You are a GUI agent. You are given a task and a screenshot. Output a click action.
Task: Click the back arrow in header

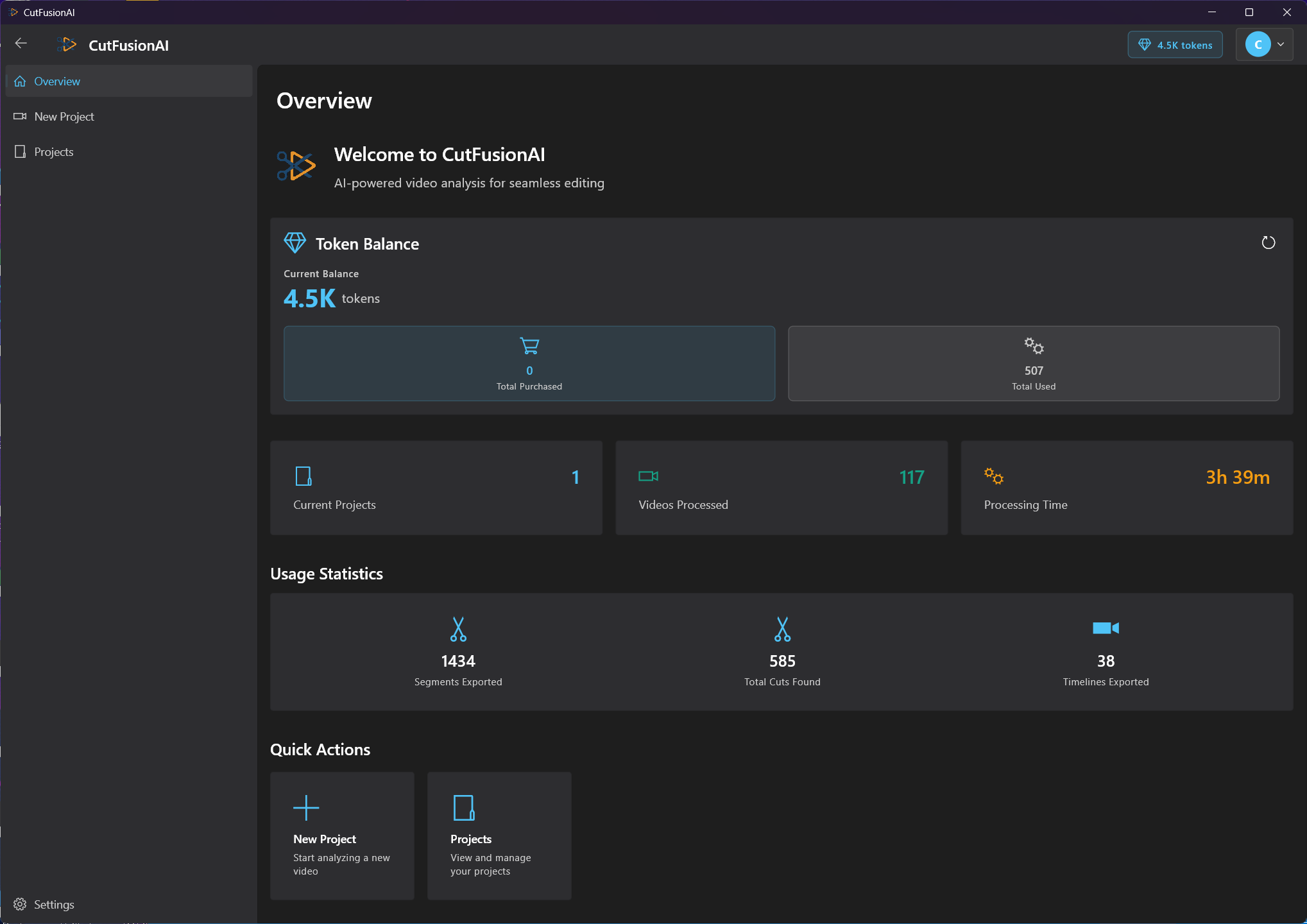coord(21,44)
